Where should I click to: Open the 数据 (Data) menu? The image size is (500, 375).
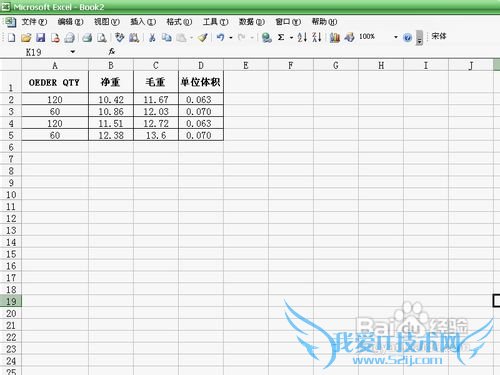(x=252, y=22)
